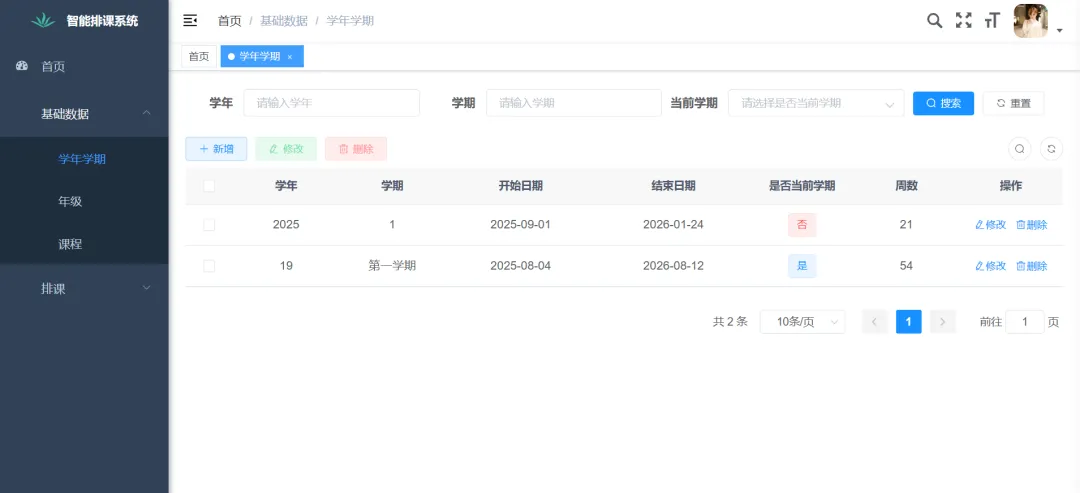Hide the search form using round search icon

(1019, 149)
